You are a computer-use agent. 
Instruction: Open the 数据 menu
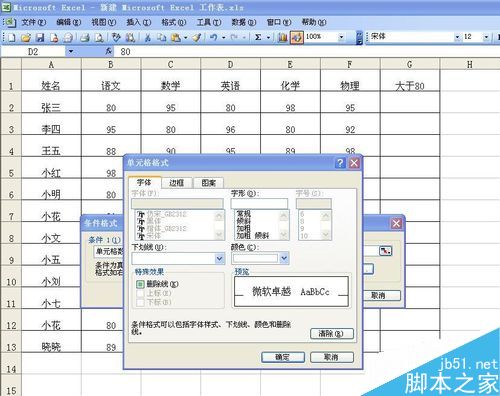tap(244, 22)
